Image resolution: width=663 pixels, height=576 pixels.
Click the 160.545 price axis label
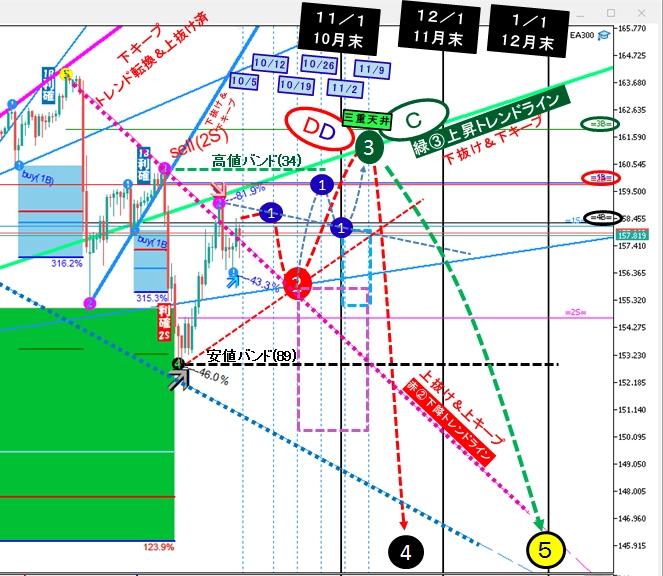pyautogui.click(x=632, y=164)
